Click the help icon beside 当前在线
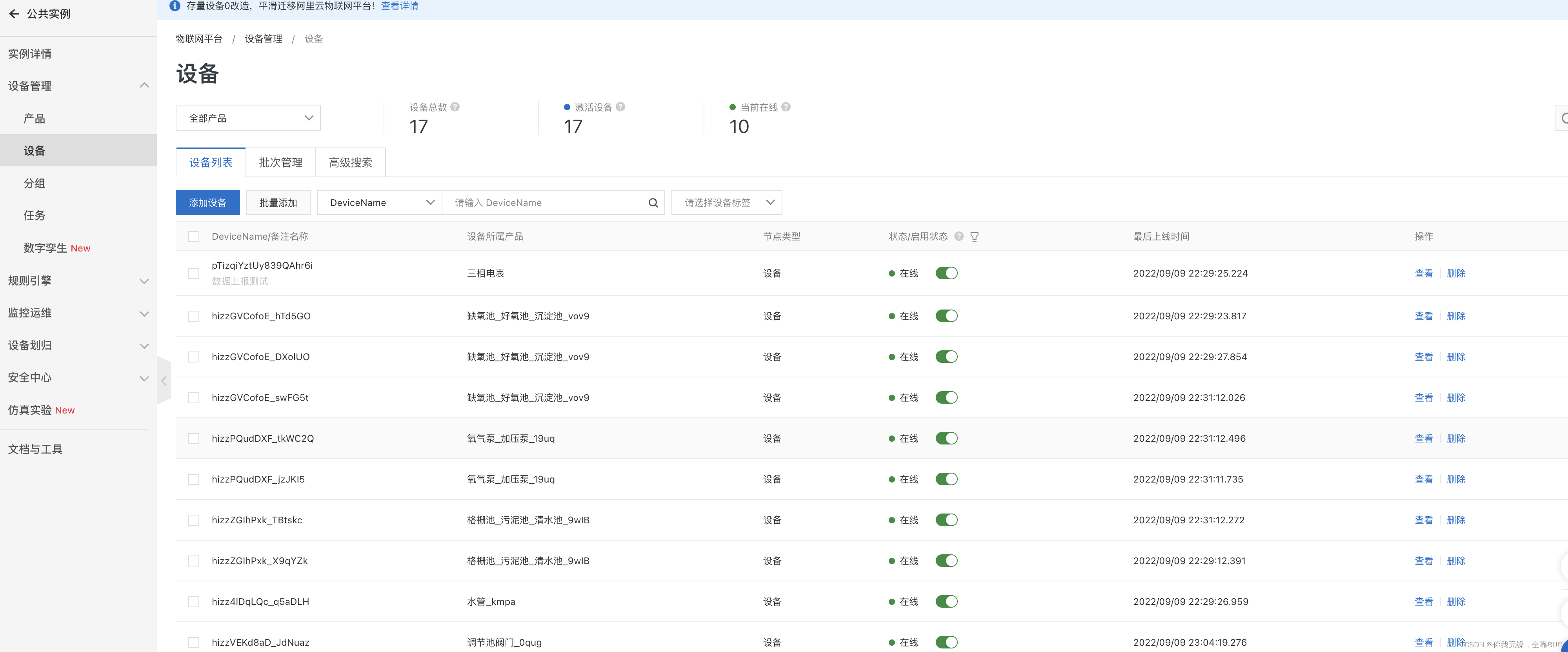The image size is (1568, 652). pyautogui.click(x=786, y=107)
